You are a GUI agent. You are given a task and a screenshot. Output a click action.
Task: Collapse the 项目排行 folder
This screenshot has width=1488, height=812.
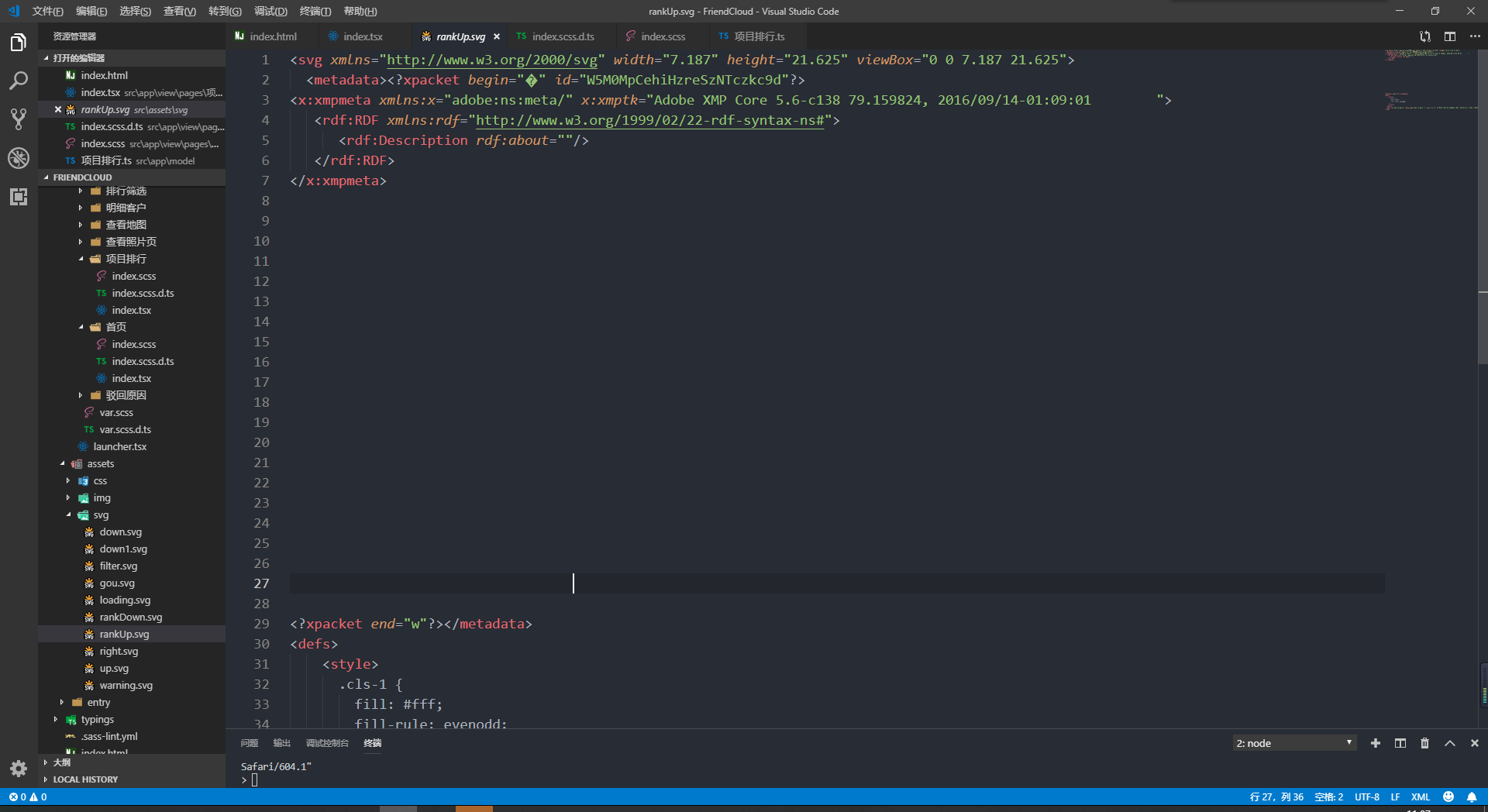click(126, 259)
